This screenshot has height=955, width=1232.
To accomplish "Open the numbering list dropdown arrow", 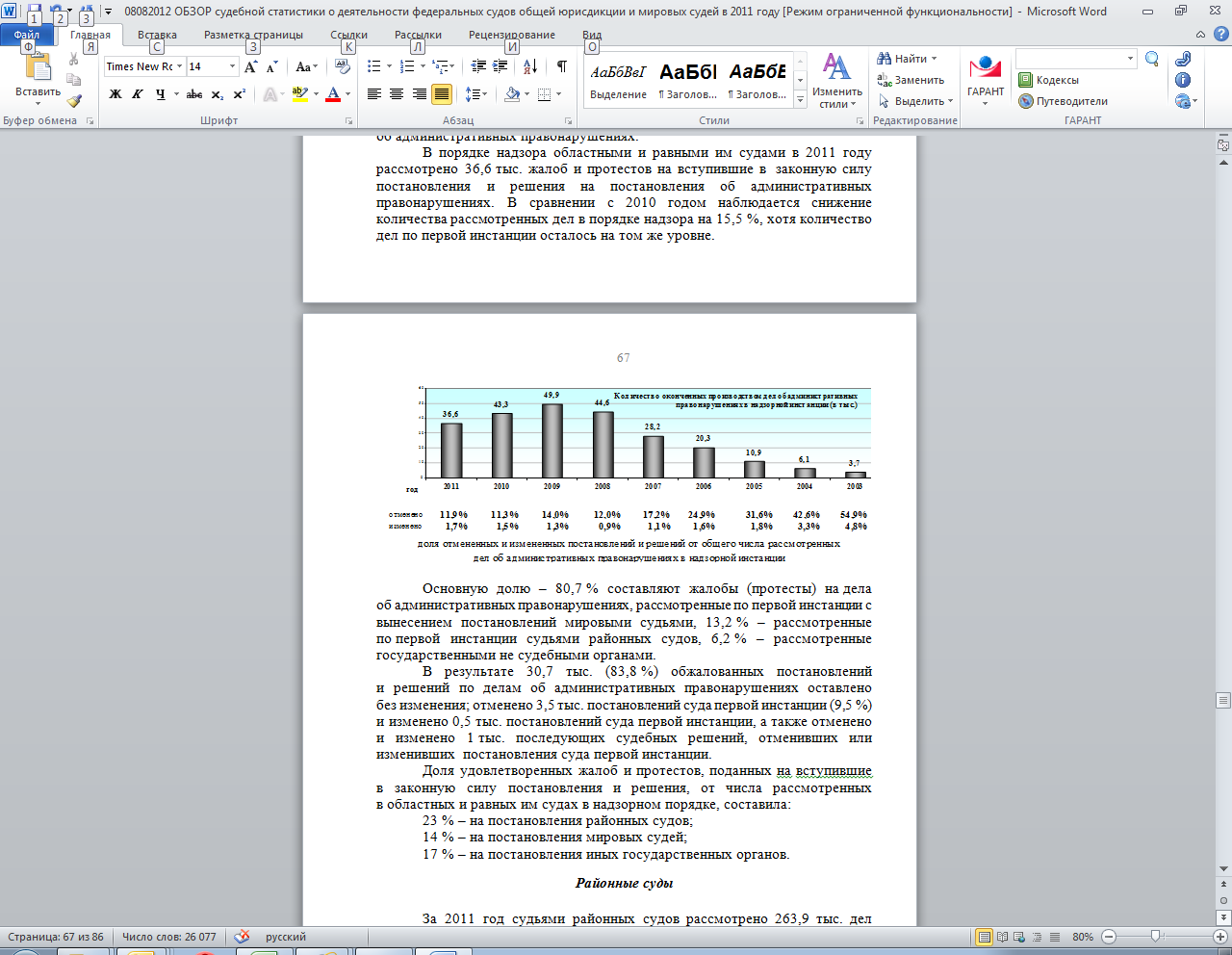I will click(x=422, y=66).
